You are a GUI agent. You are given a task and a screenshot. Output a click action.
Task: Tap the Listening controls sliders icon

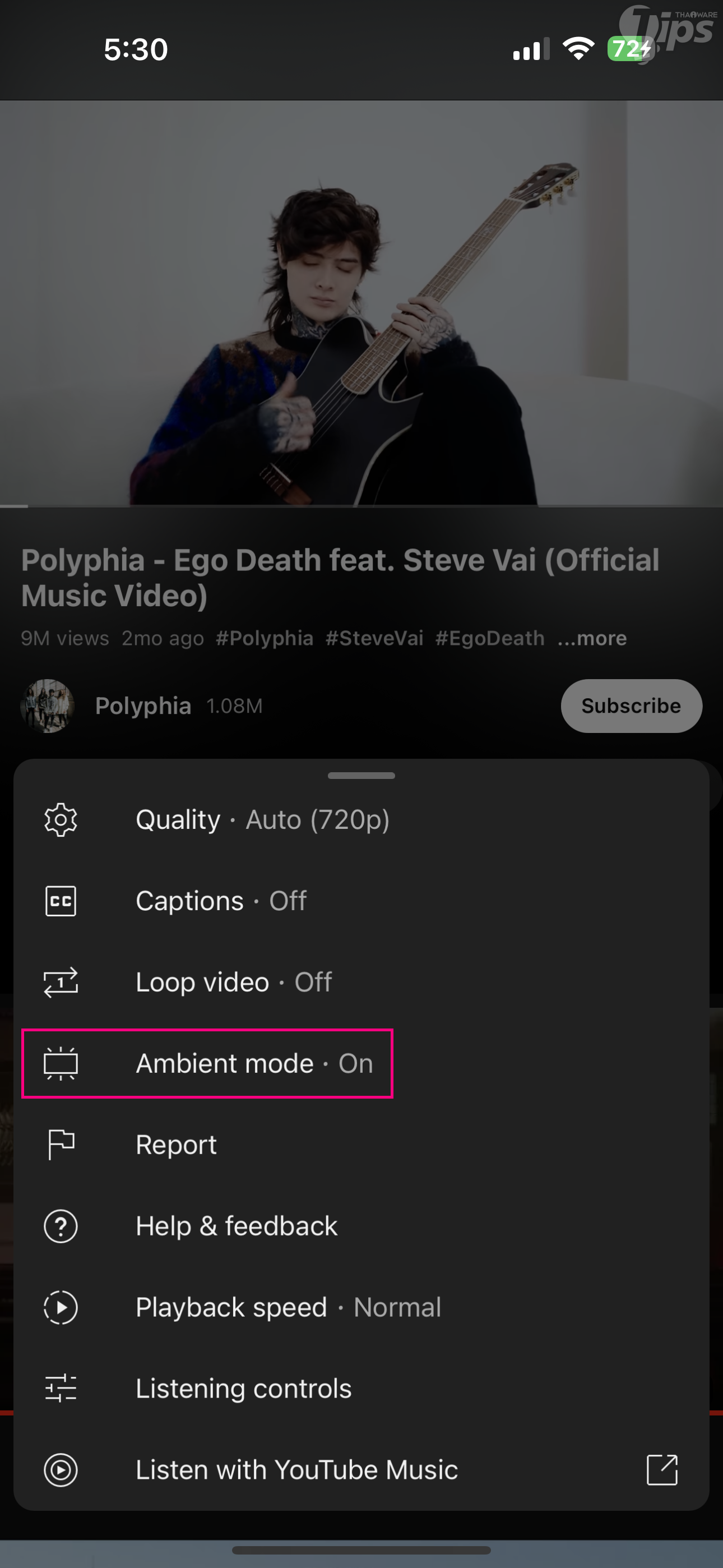click(x=61, y=1389)
